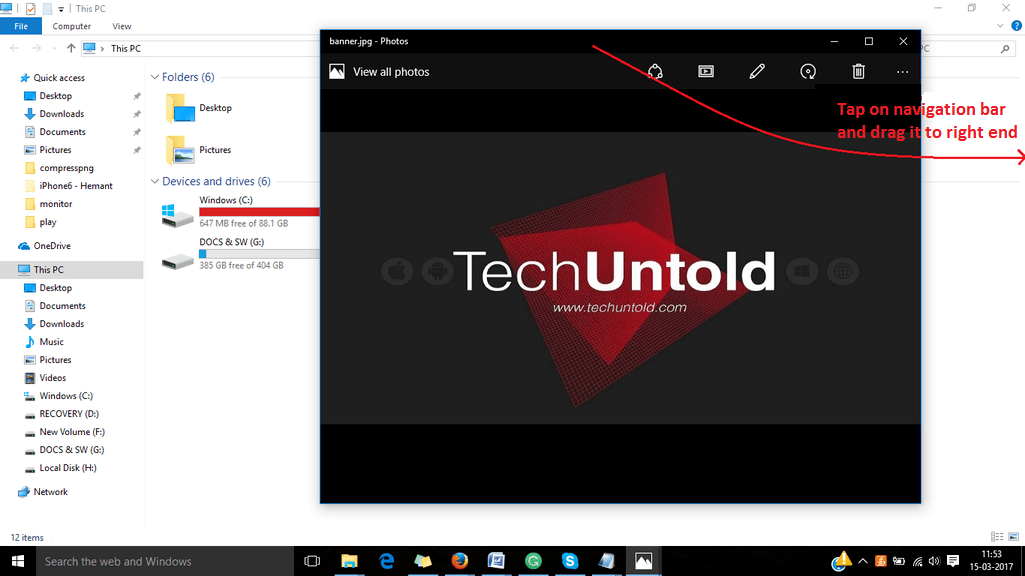Open the File tab in Explorer
The height and width of the screenshot is (576, 1025).
coord(21,26)
